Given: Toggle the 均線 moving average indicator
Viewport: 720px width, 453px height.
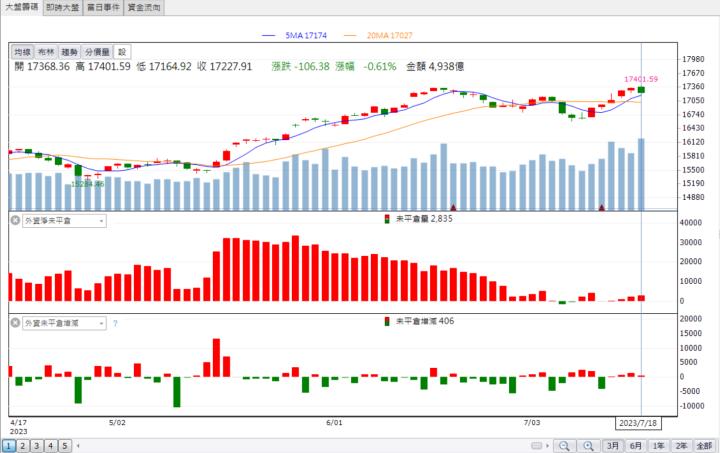Looking at the screenshot, I should [22, 52].
